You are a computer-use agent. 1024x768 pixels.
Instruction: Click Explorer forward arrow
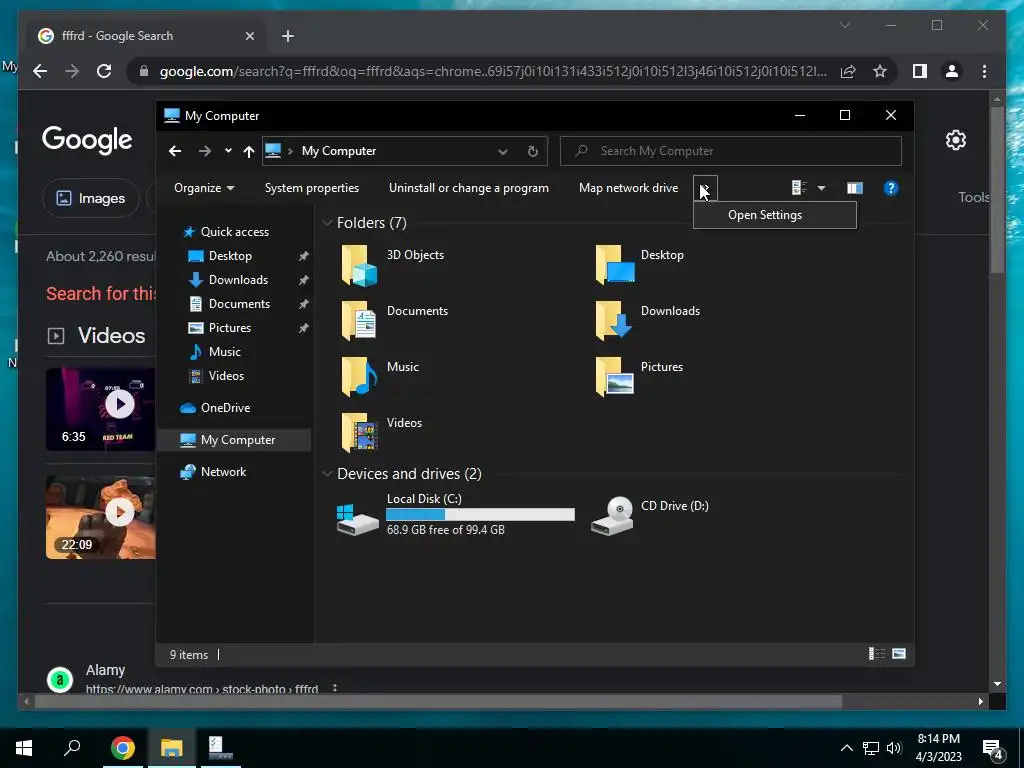click(205, 151)
